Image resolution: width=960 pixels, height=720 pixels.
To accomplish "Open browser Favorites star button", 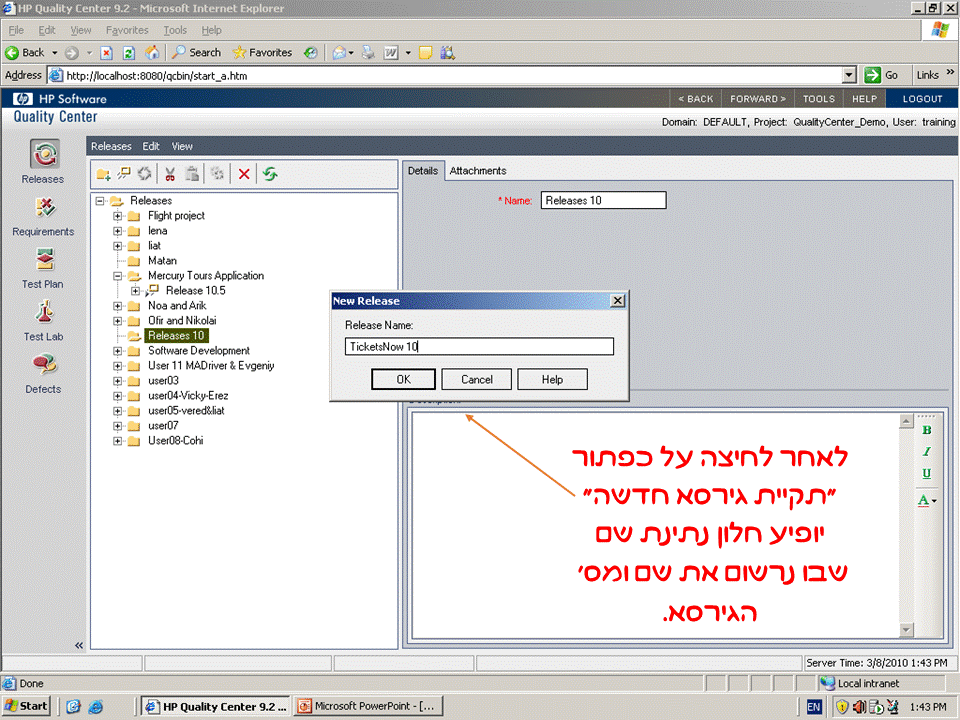I will [263, 53].
